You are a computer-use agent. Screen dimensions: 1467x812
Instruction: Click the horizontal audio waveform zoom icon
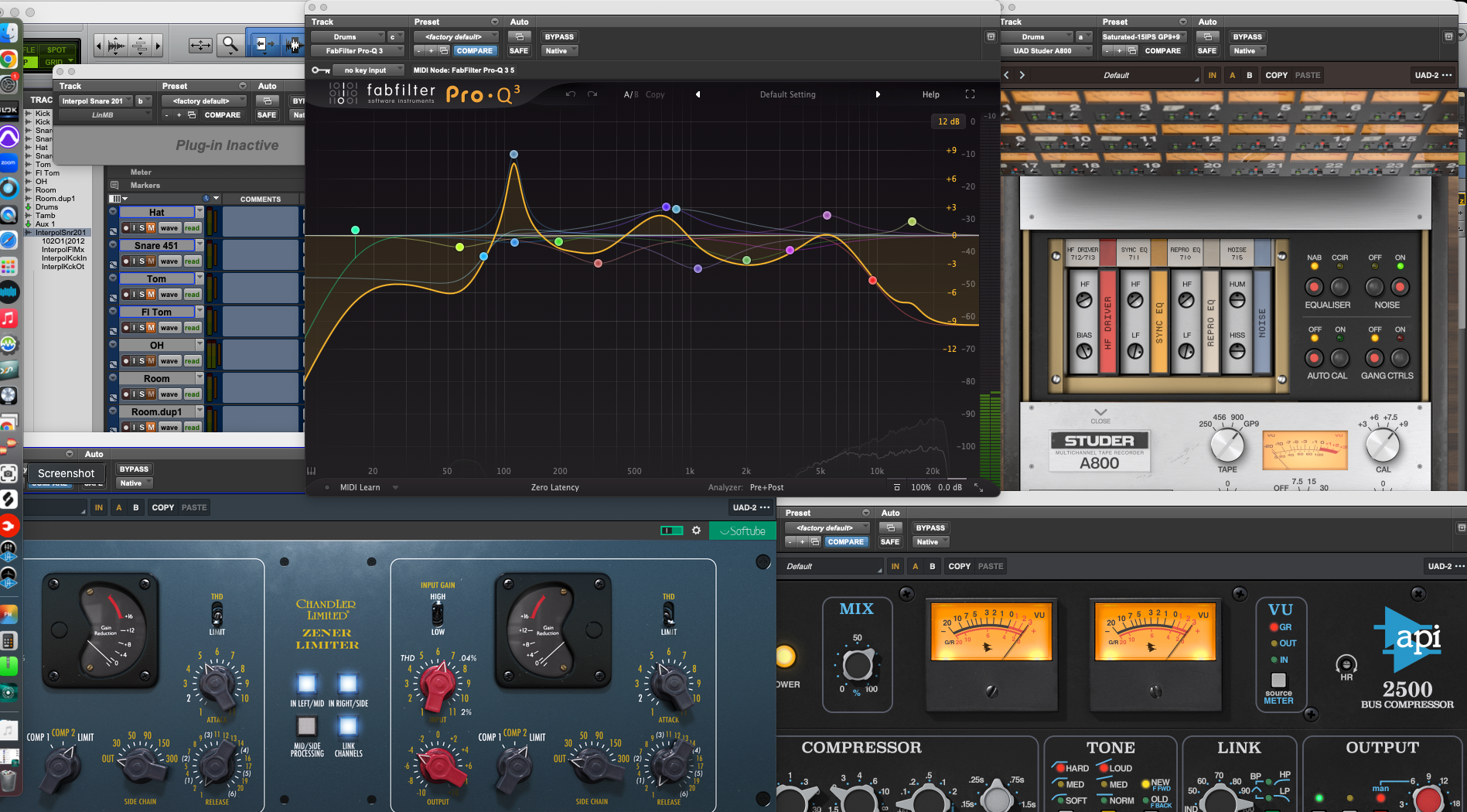click(117, 46)
